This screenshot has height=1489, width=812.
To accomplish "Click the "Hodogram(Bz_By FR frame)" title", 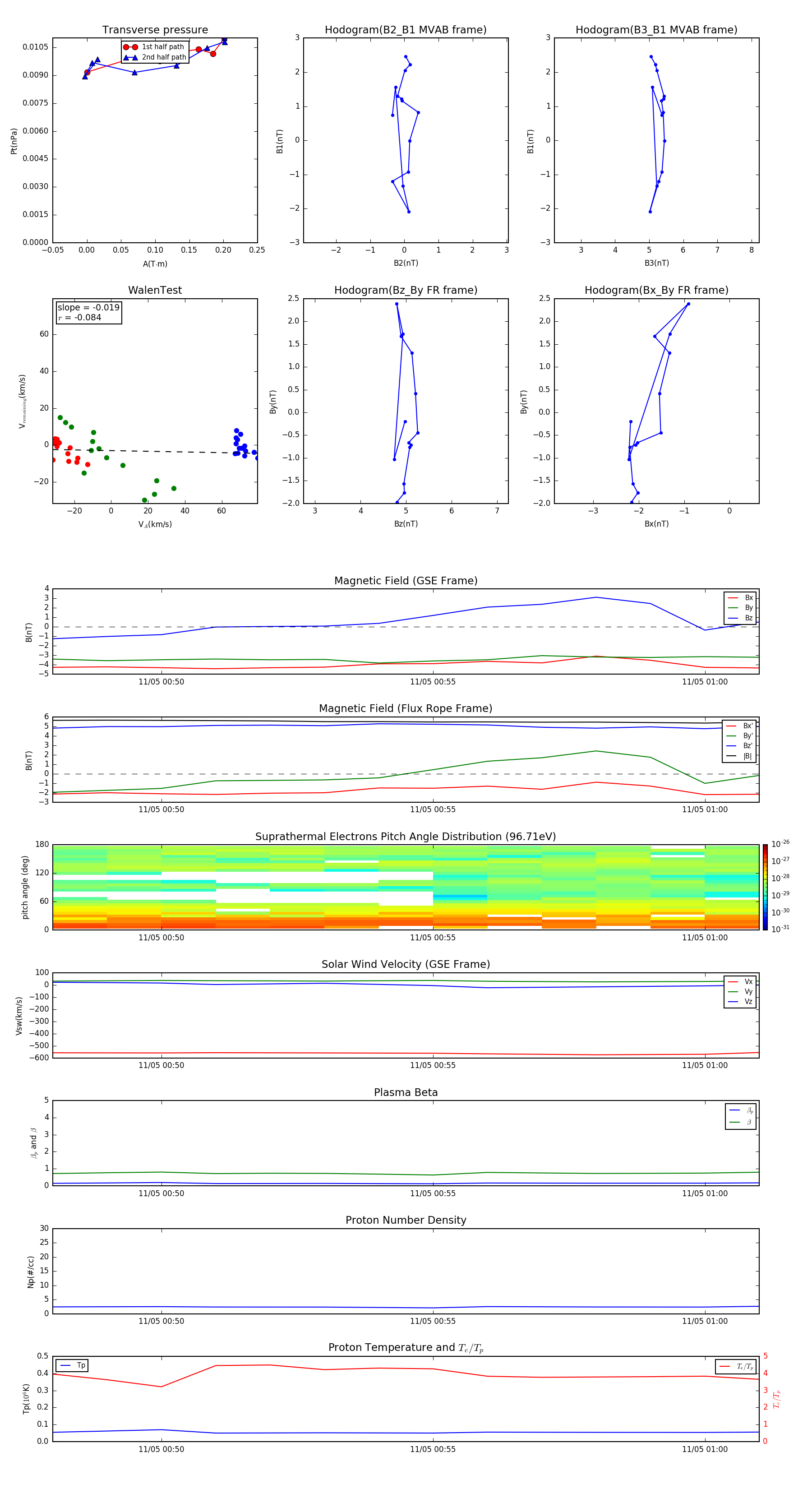I will (405, 290).
